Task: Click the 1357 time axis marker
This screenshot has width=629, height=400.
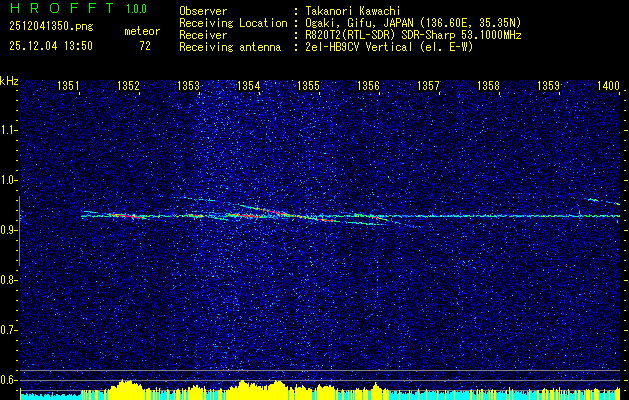Action: pyautogui.click(x=428, y=85)
